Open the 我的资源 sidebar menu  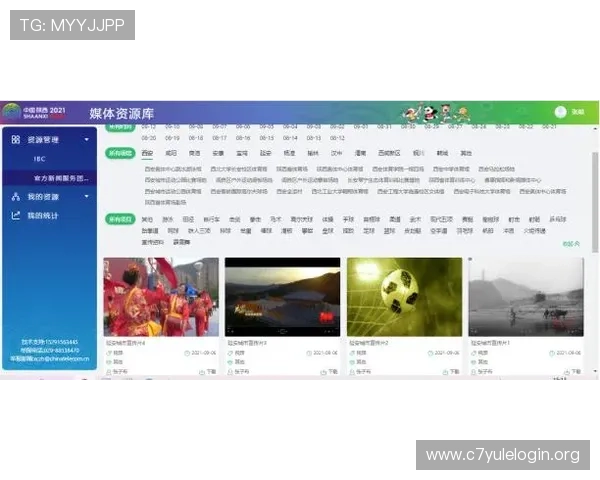coord(43,197)
